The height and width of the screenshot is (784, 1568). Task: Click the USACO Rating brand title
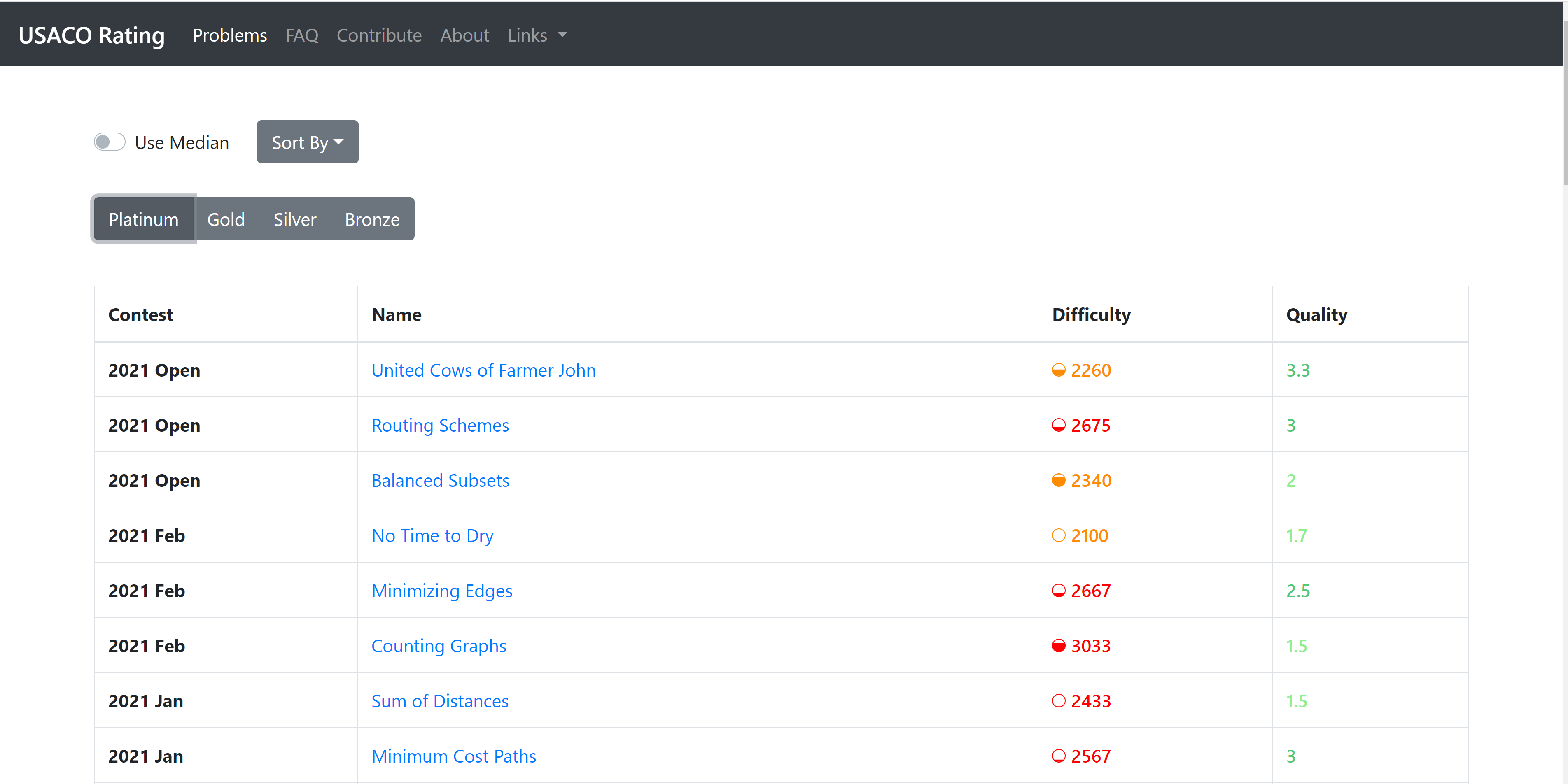pyautogui.click(x=91, y=35)
